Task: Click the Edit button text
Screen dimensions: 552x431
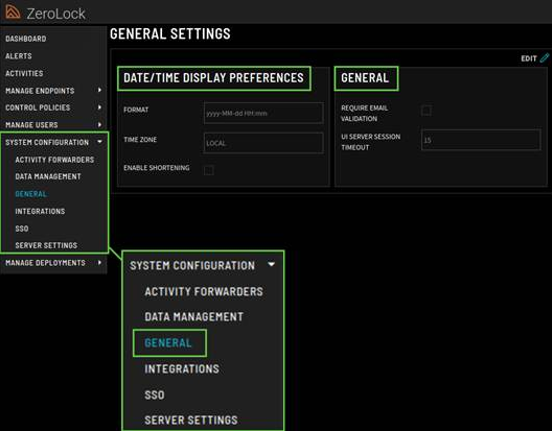Action: [x=529, y=58]
